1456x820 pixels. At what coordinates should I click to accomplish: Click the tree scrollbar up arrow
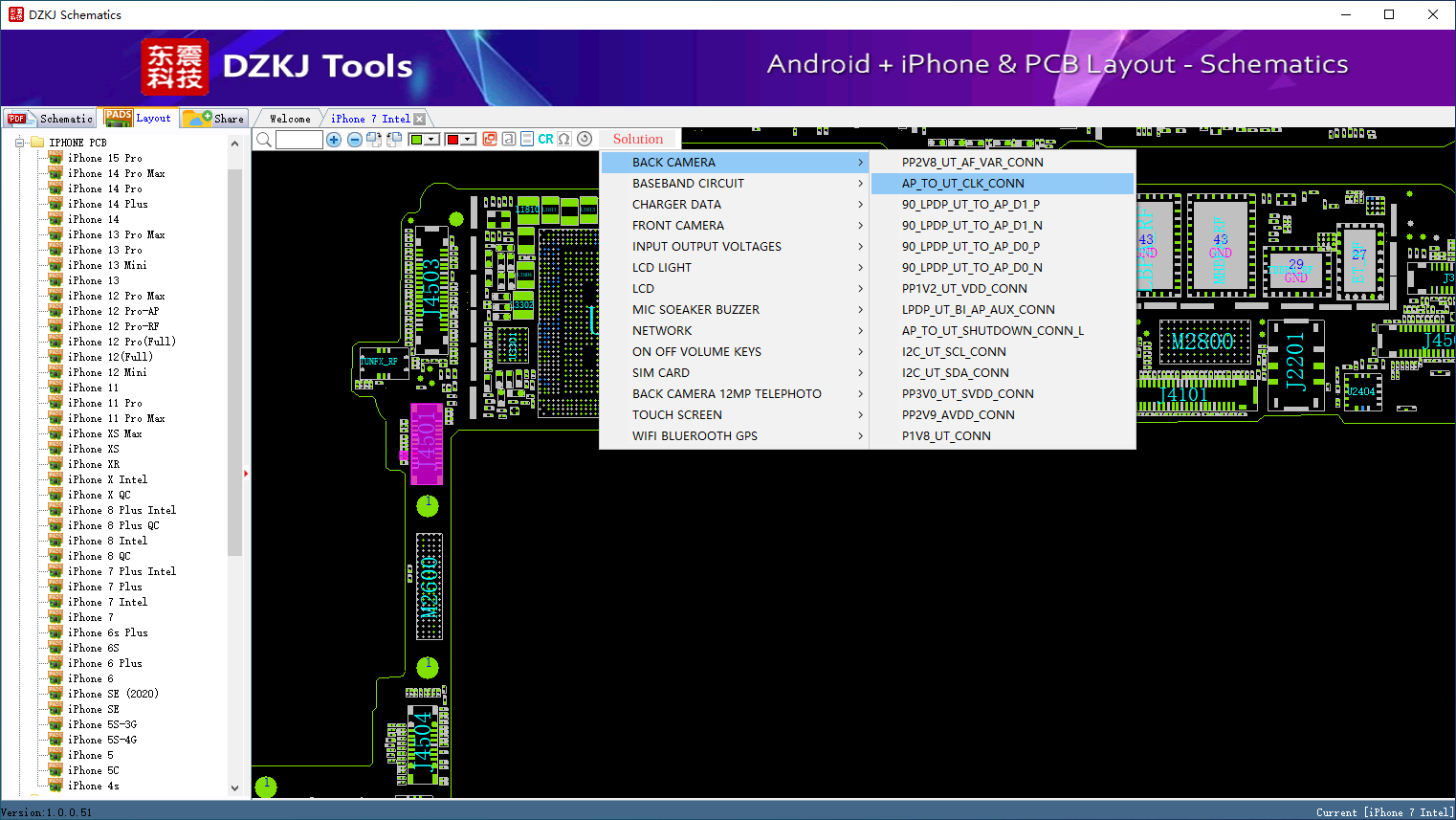point(235,144)
